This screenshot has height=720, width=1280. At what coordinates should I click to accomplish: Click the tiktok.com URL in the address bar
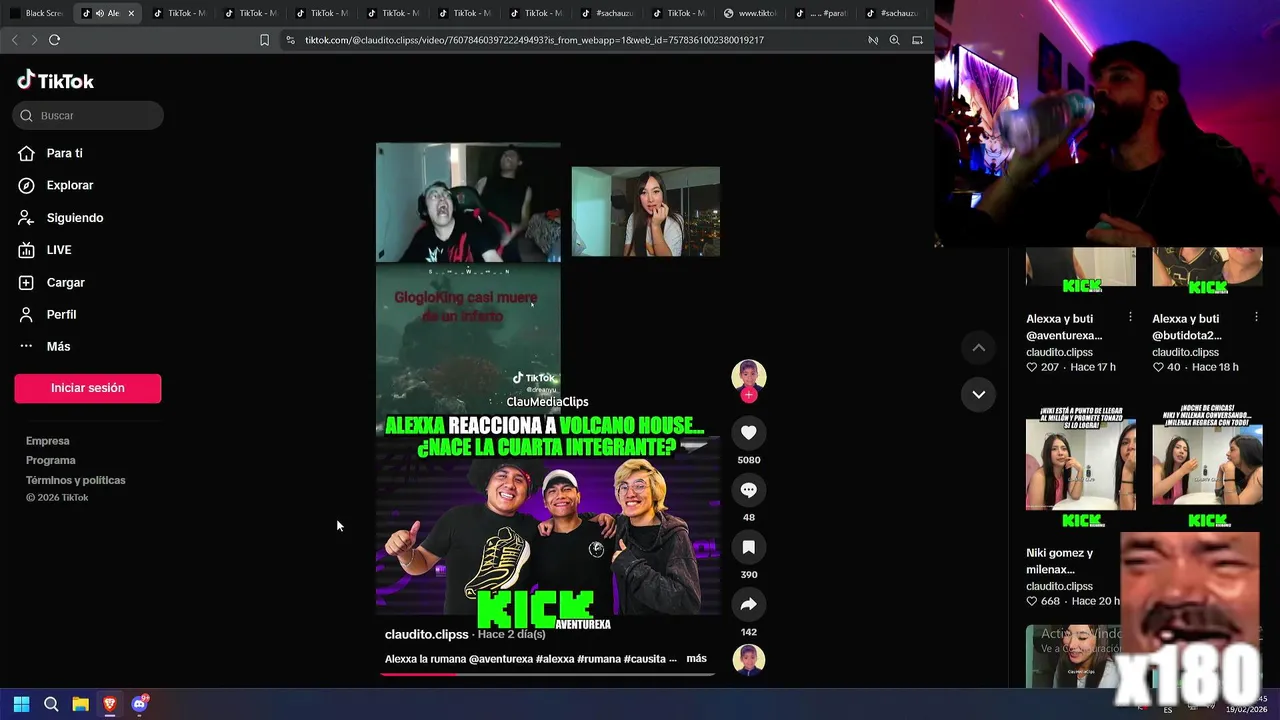[x=534, y=40]
